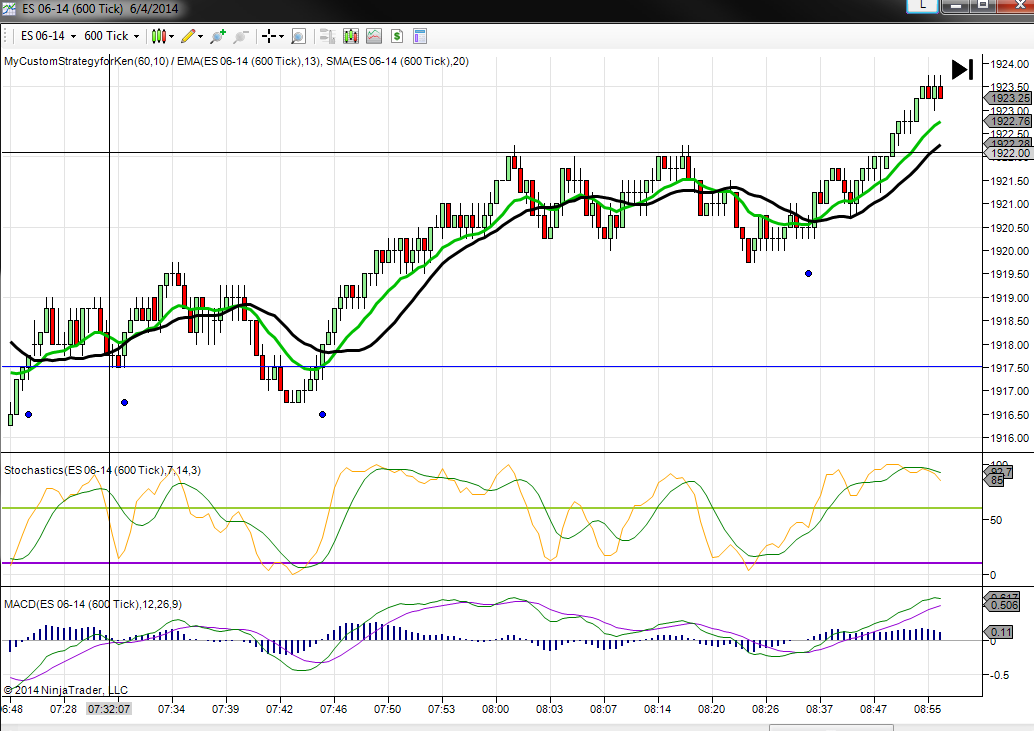
Task: Toggle the Chart Trader panel button
Action: [x=327, y=36]
